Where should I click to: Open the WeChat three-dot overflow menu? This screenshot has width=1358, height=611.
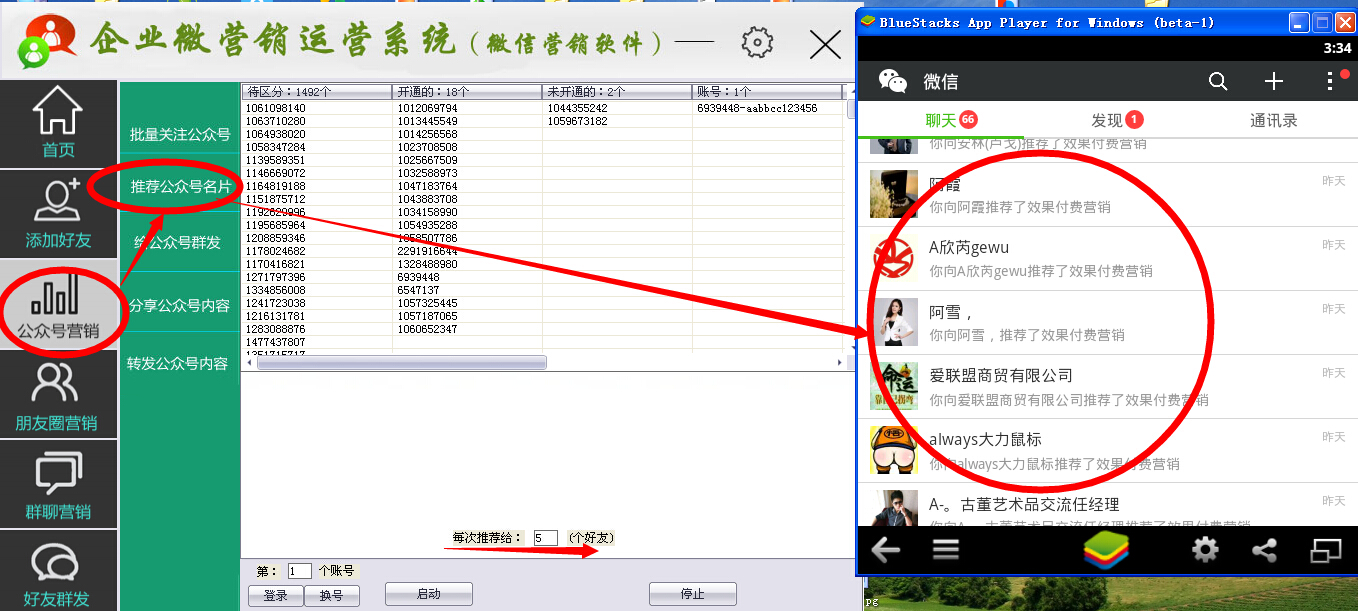coord(1330,82)
